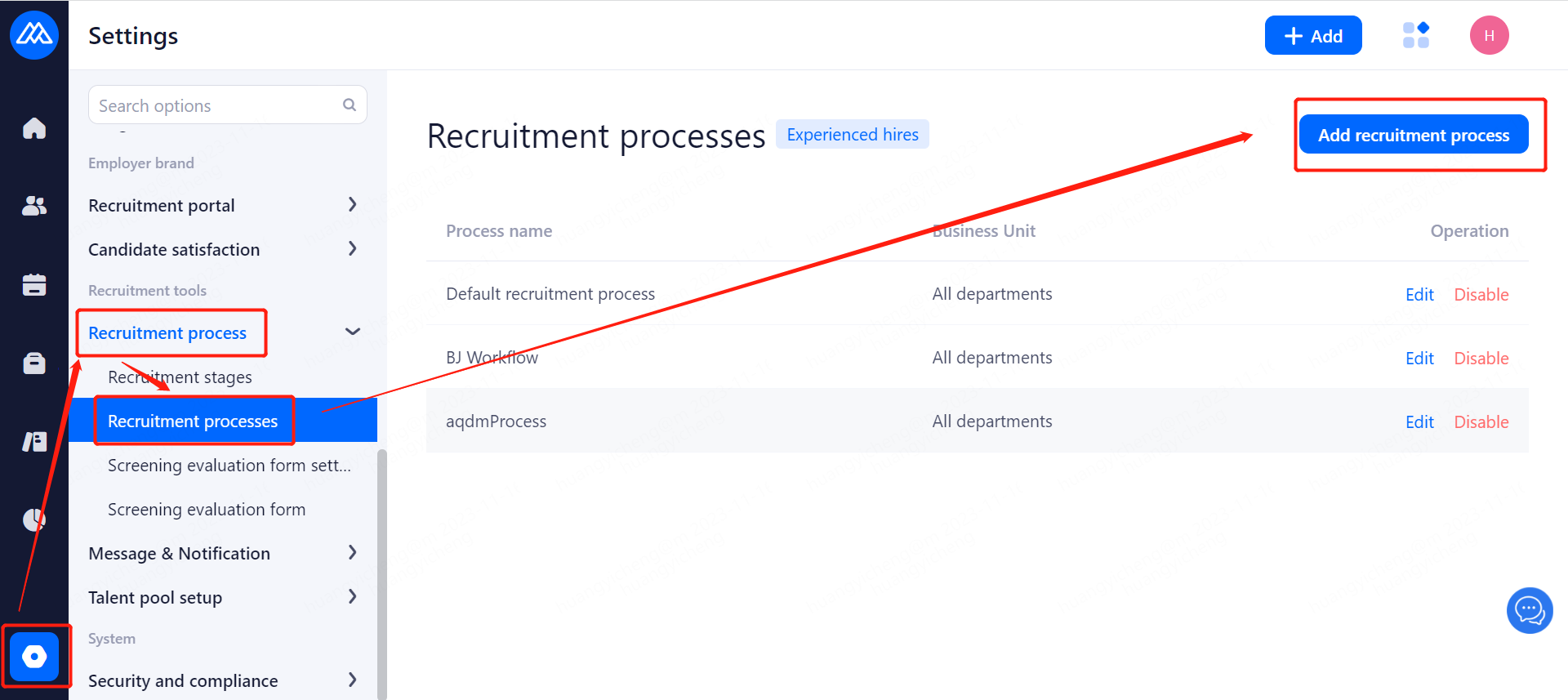Expand the Recruitment portal section

click(x=352, y=205)
